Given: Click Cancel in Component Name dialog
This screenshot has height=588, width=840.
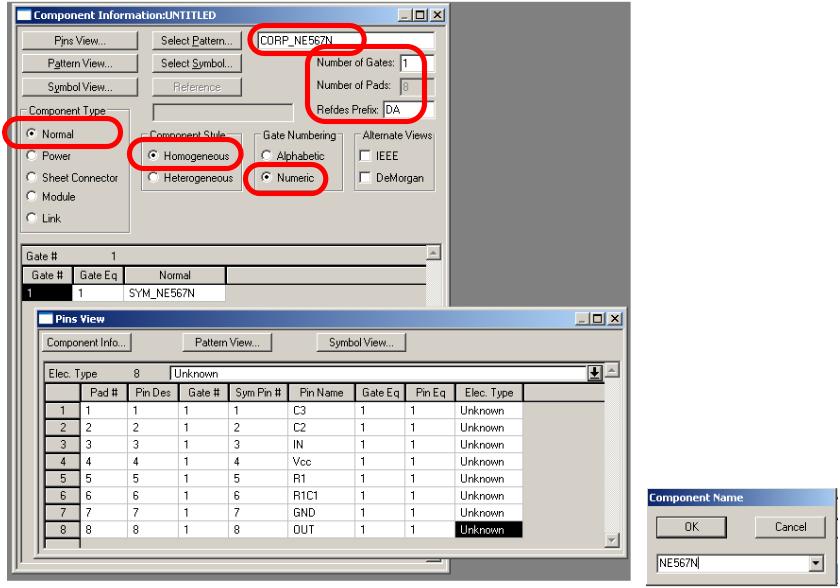Looking at the screenshot, I should click(x=790, y=527).
